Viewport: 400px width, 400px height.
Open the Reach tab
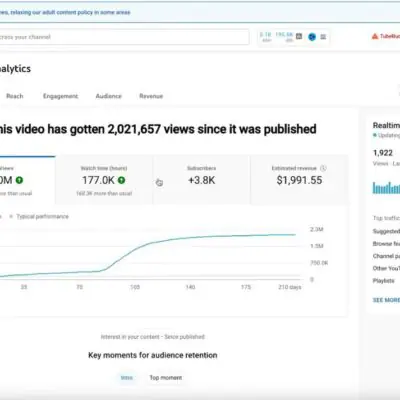(15, 96)
